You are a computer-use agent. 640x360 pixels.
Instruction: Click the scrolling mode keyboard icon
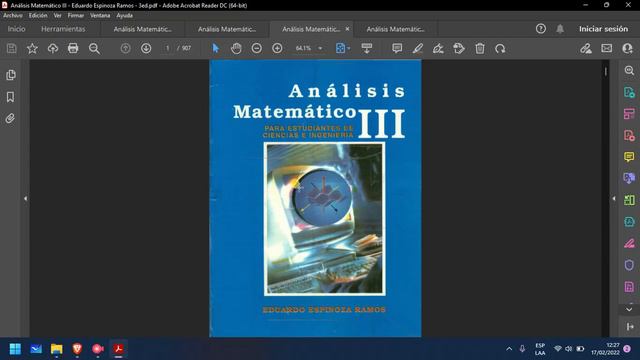367,48
